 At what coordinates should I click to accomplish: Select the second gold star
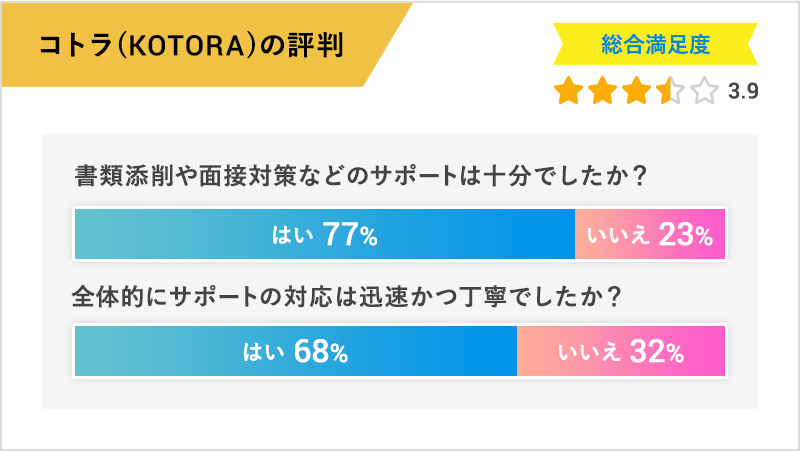(603, 91)
